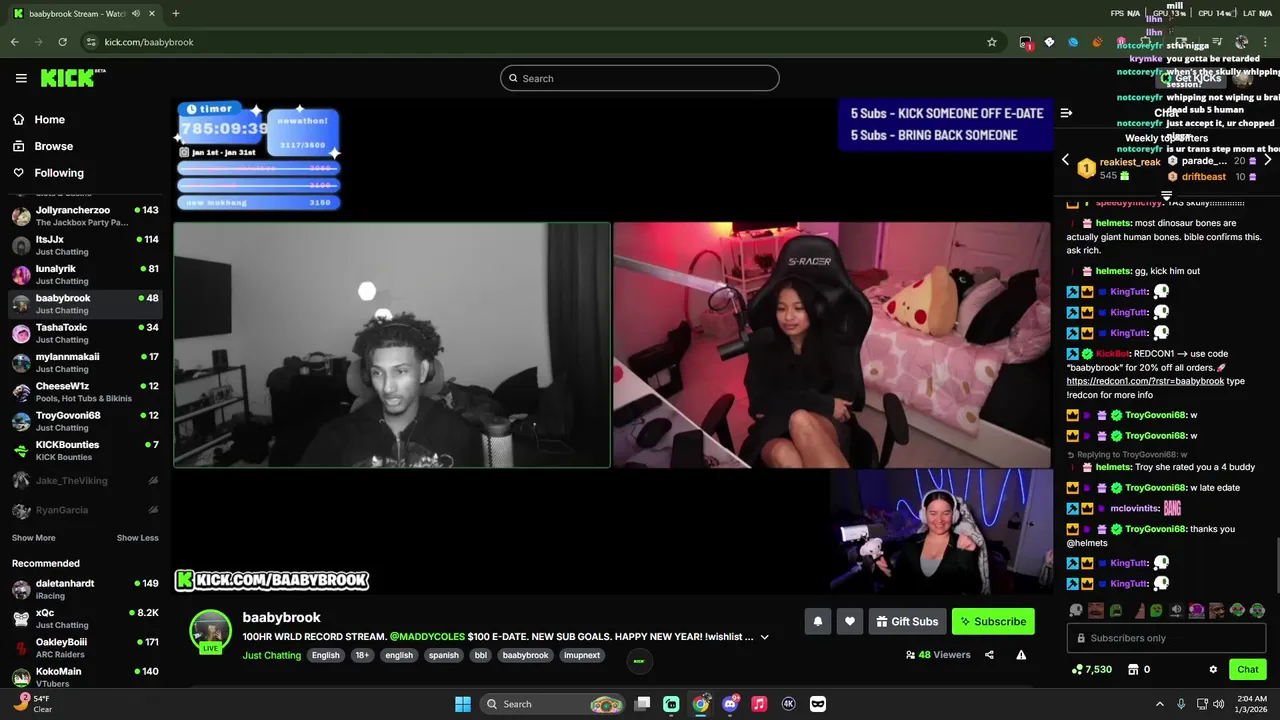Viewport: 1280px width, 720px height.
Task: Open CheeseW1z channel in sidebar
Action: coord(85,391)
